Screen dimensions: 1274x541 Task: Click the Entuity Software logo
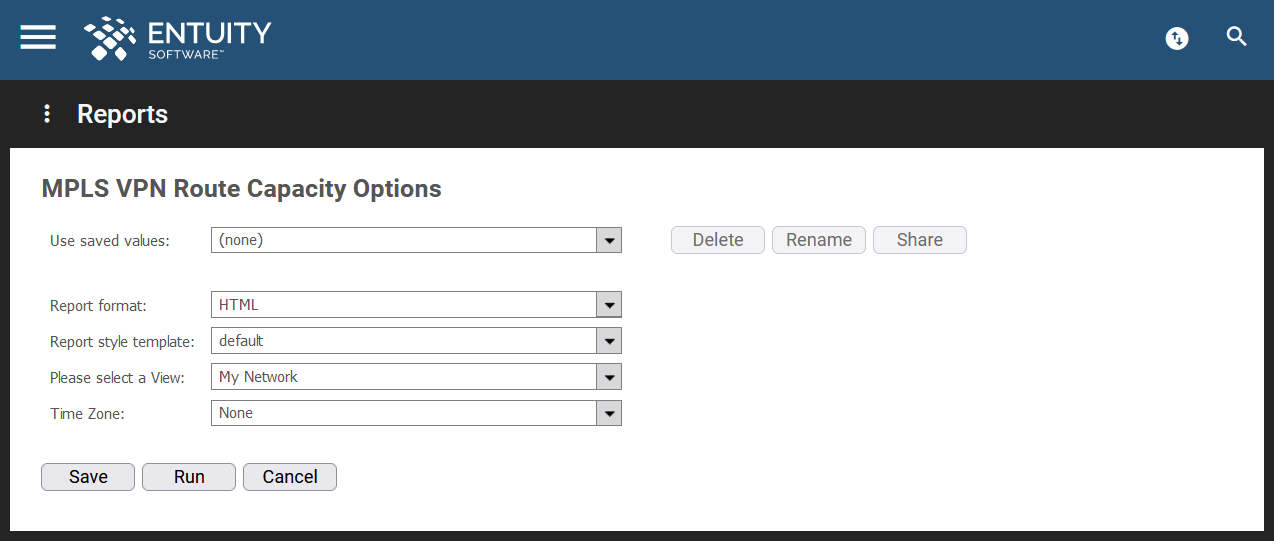coord(177,38)
